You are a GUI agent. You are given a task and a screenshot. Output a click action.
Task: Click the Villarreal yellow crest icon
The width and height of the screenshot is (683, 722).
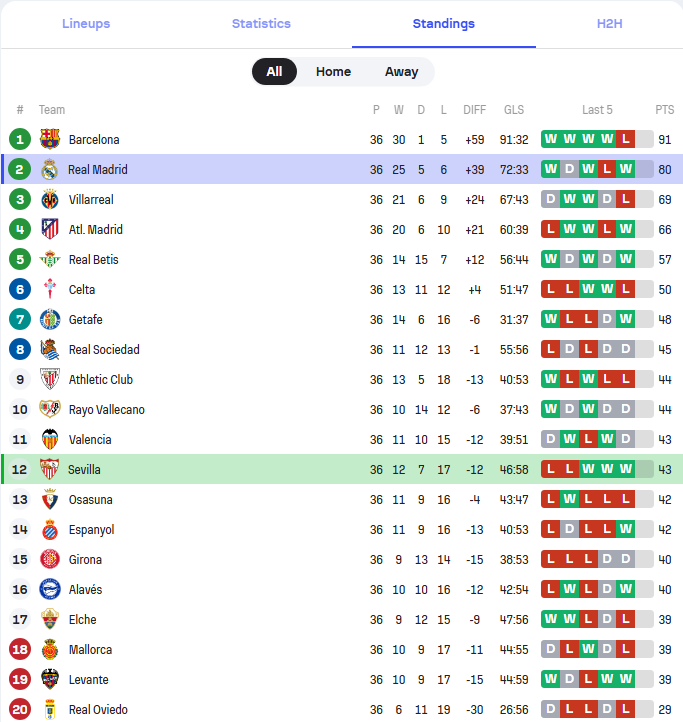point(50,199)
